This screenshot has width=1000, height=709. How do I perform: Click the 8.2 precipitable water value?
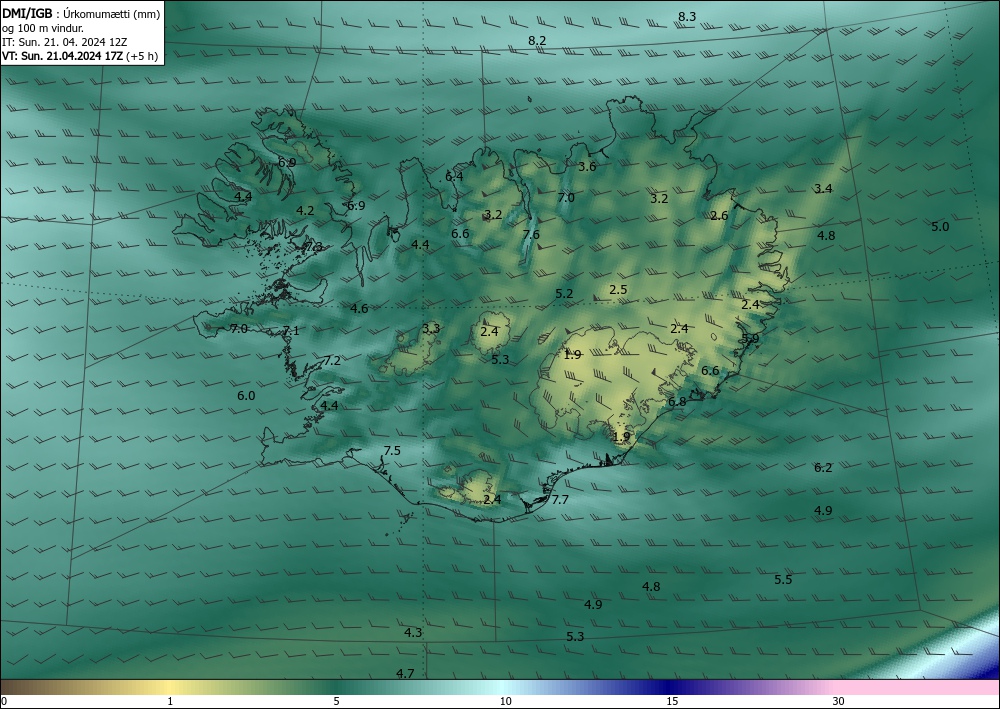tap(537, 41)
